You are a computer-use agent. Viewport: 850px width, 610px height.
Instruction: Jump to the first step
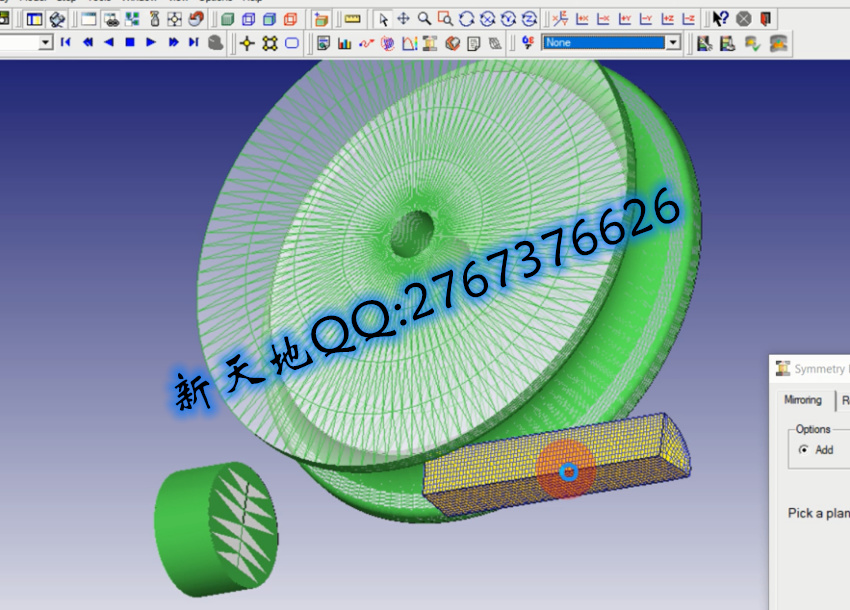66,43
